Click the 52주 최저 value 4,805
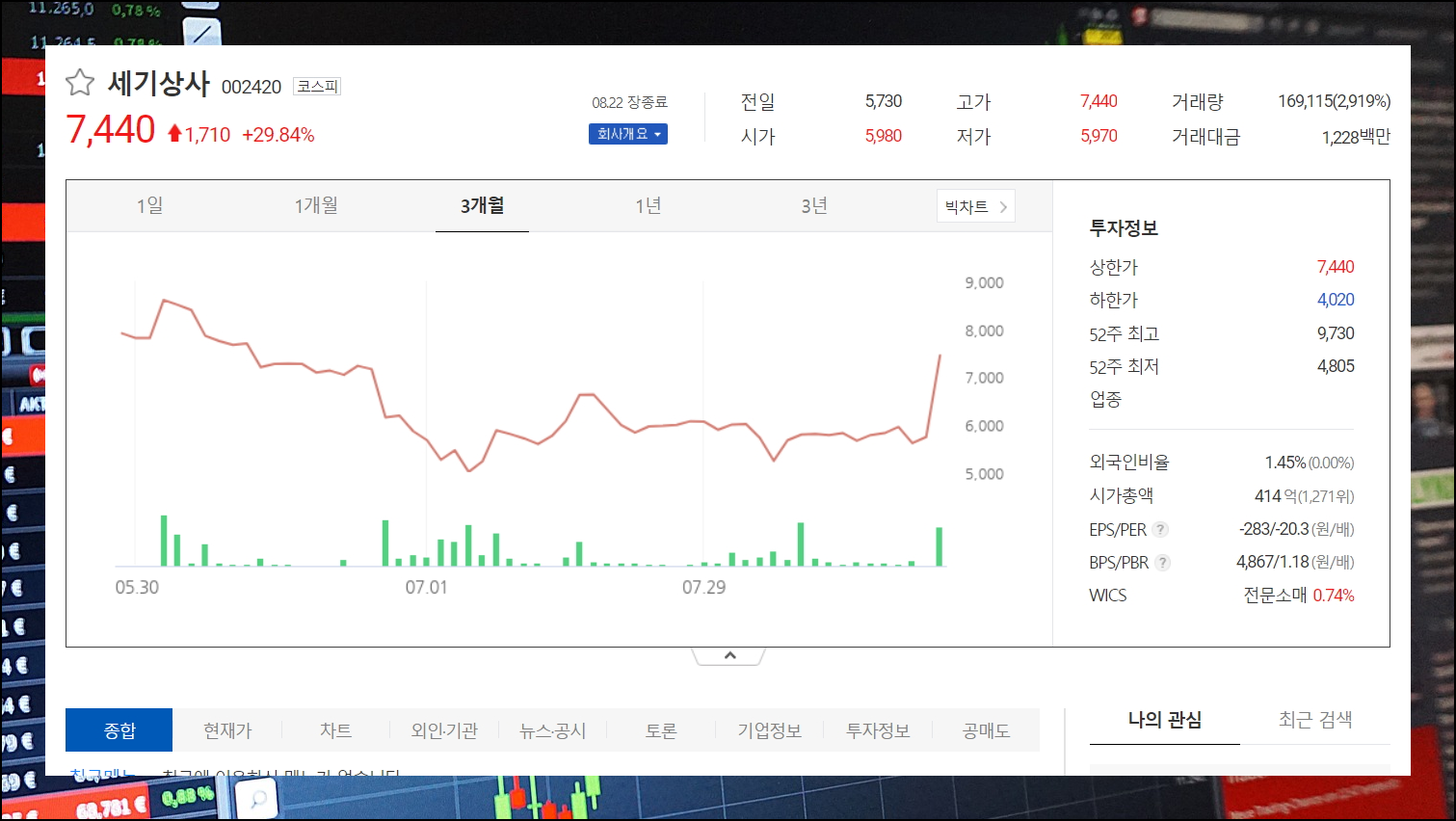The image size is (1456, 821). point(1336,366)
